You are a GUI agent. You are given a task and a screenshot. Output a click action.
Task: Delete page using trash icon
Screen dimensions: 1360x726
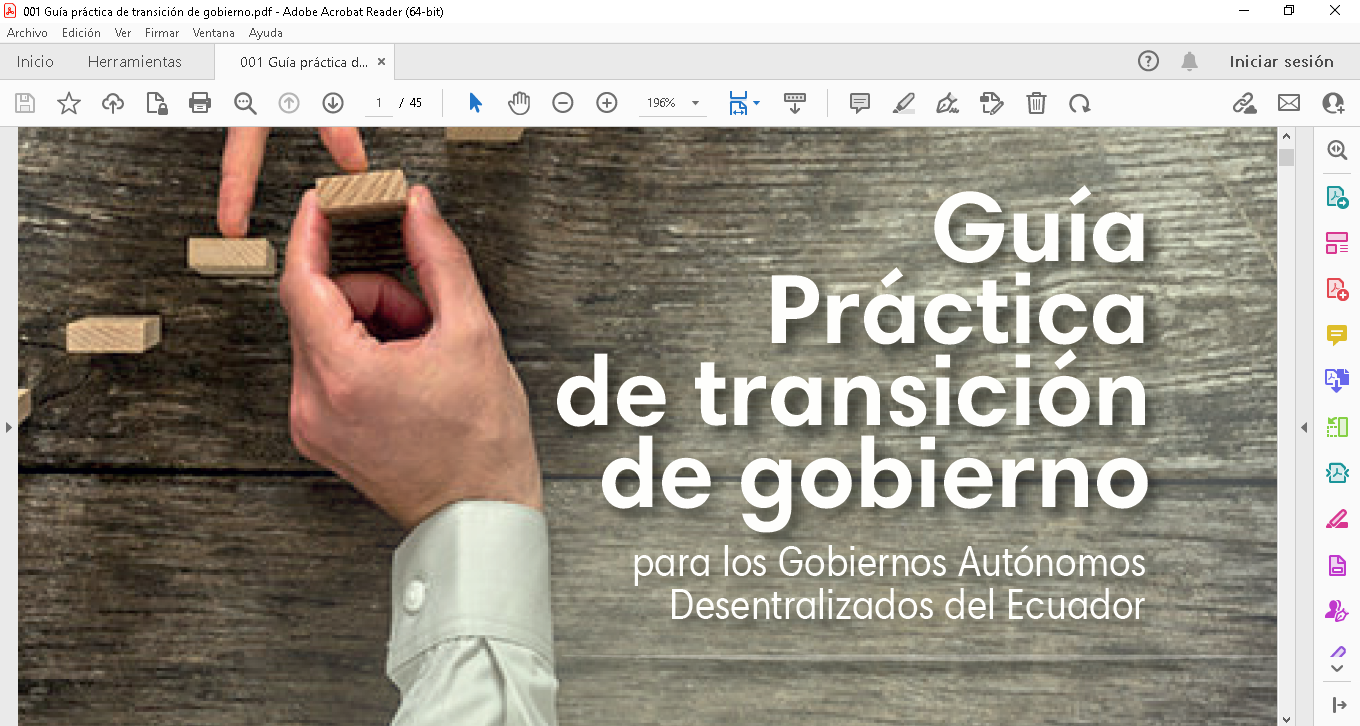click(x=1037, y=103)
